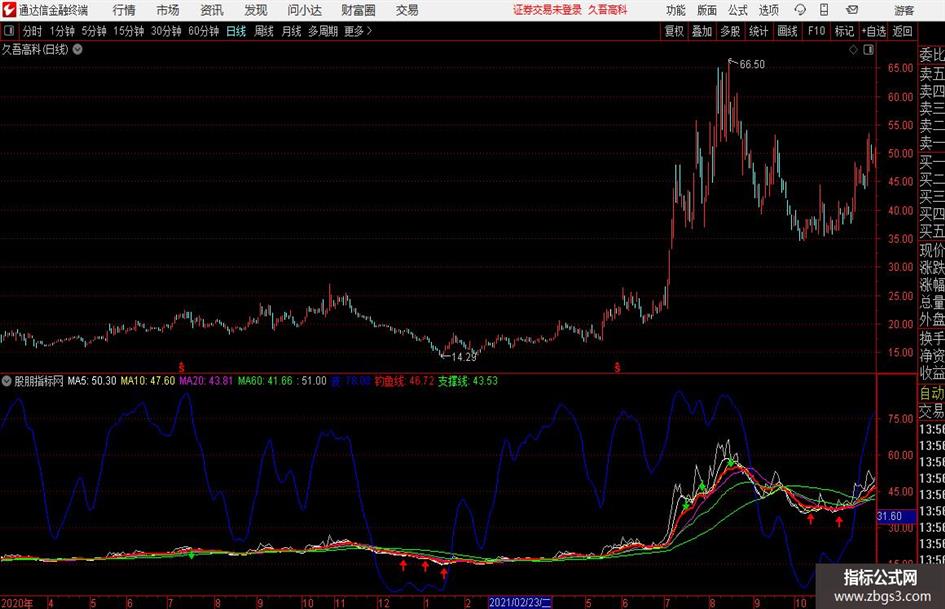The height and width of the screenshot is (609, 945).
Task: Click the diamond icon atop the chart
Action: [x=853, y=50]
